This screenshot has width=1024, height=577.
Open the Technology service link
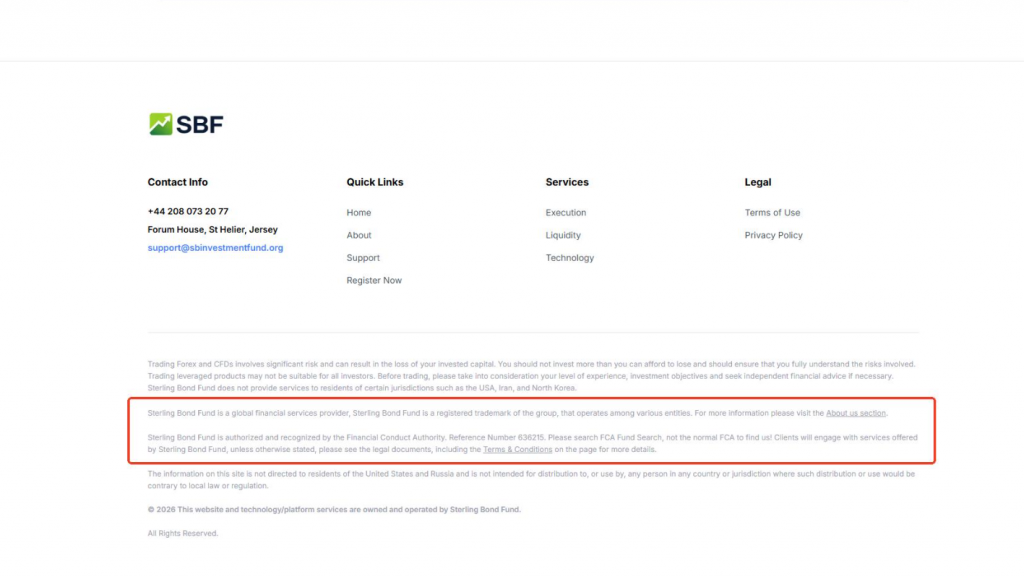(x=569, y=258)
